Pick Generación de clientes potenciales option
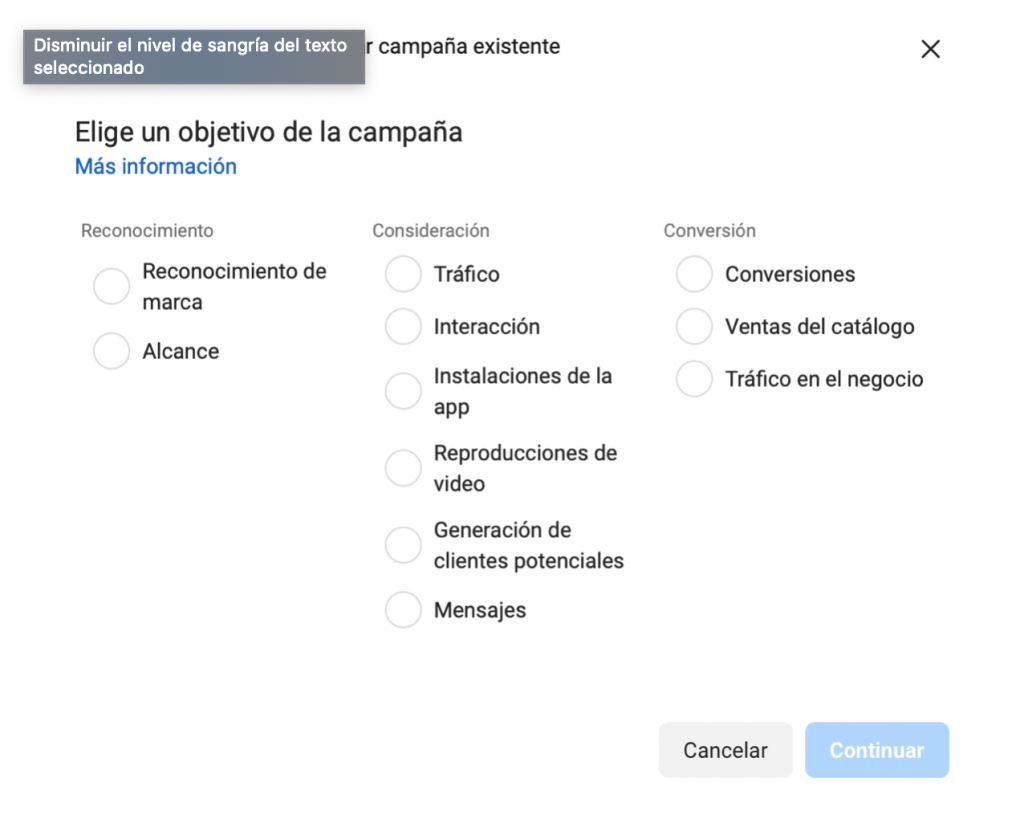The height and width of the screenshot is (819, 1024). [403, 545]
